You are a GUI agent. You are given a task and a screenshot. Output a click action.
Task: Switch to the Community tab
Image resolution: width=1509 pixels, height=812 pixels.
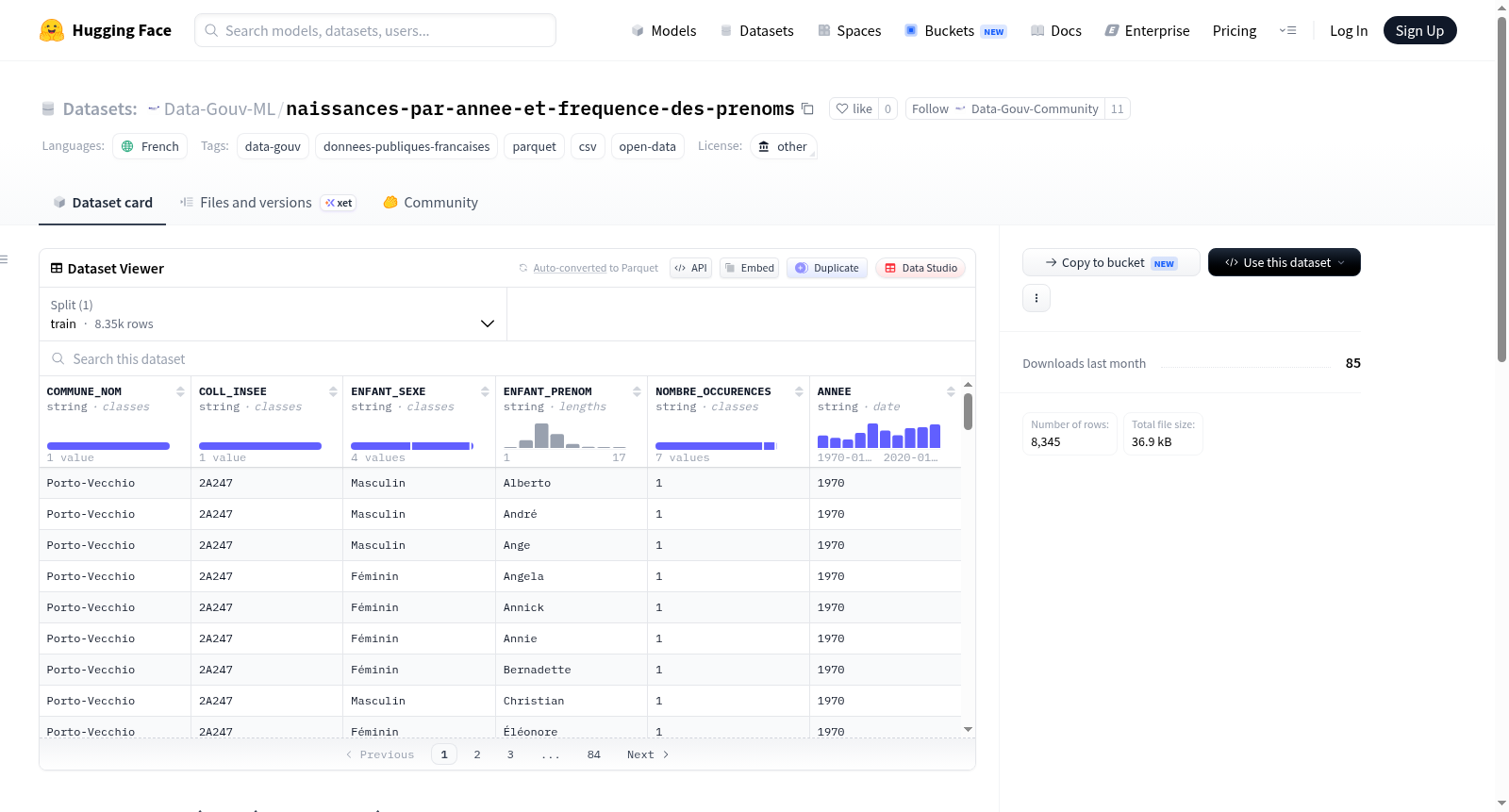tap(430, 202)
